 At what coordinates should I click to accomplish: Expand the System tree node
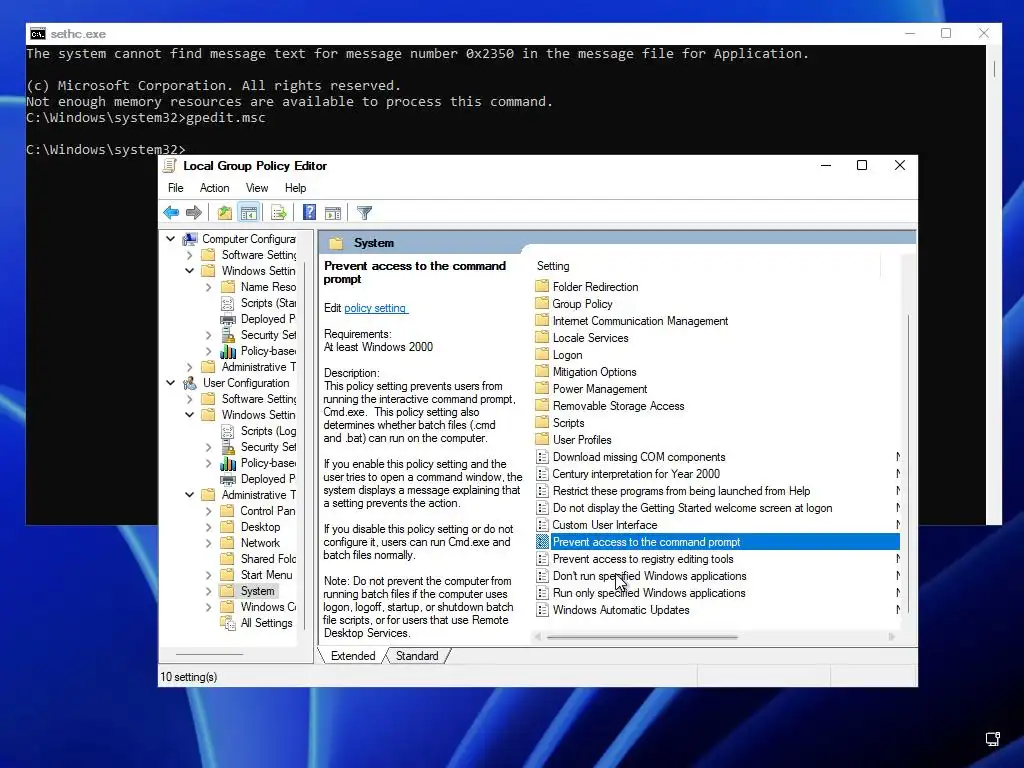pos(209,591)
